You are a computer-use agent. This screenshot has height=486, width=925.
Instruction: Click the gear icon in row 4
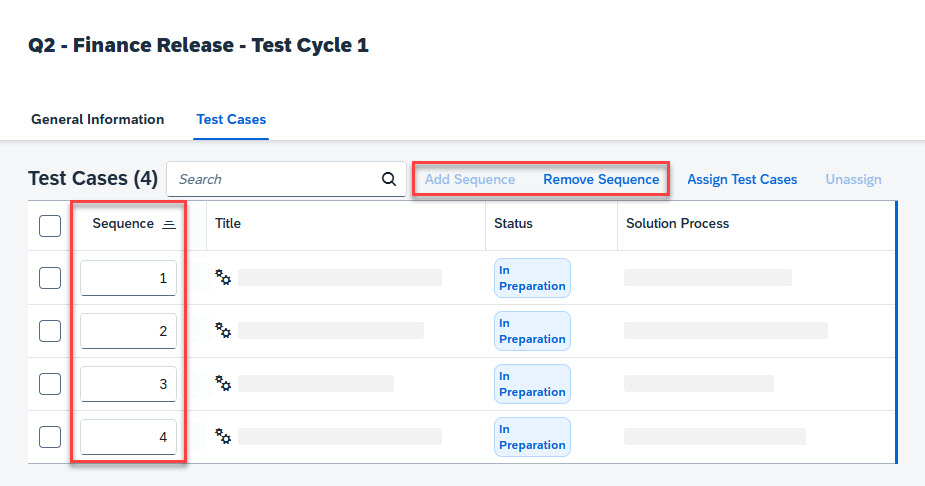[224, 436]
